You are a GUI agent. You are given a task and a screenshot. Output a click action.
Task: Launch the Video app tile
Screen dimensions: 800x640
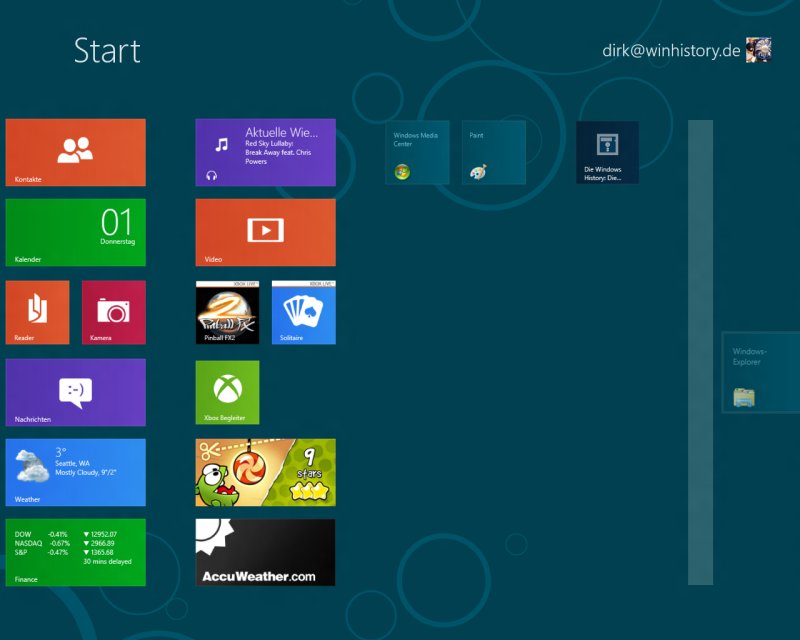(x=265, y=232)
